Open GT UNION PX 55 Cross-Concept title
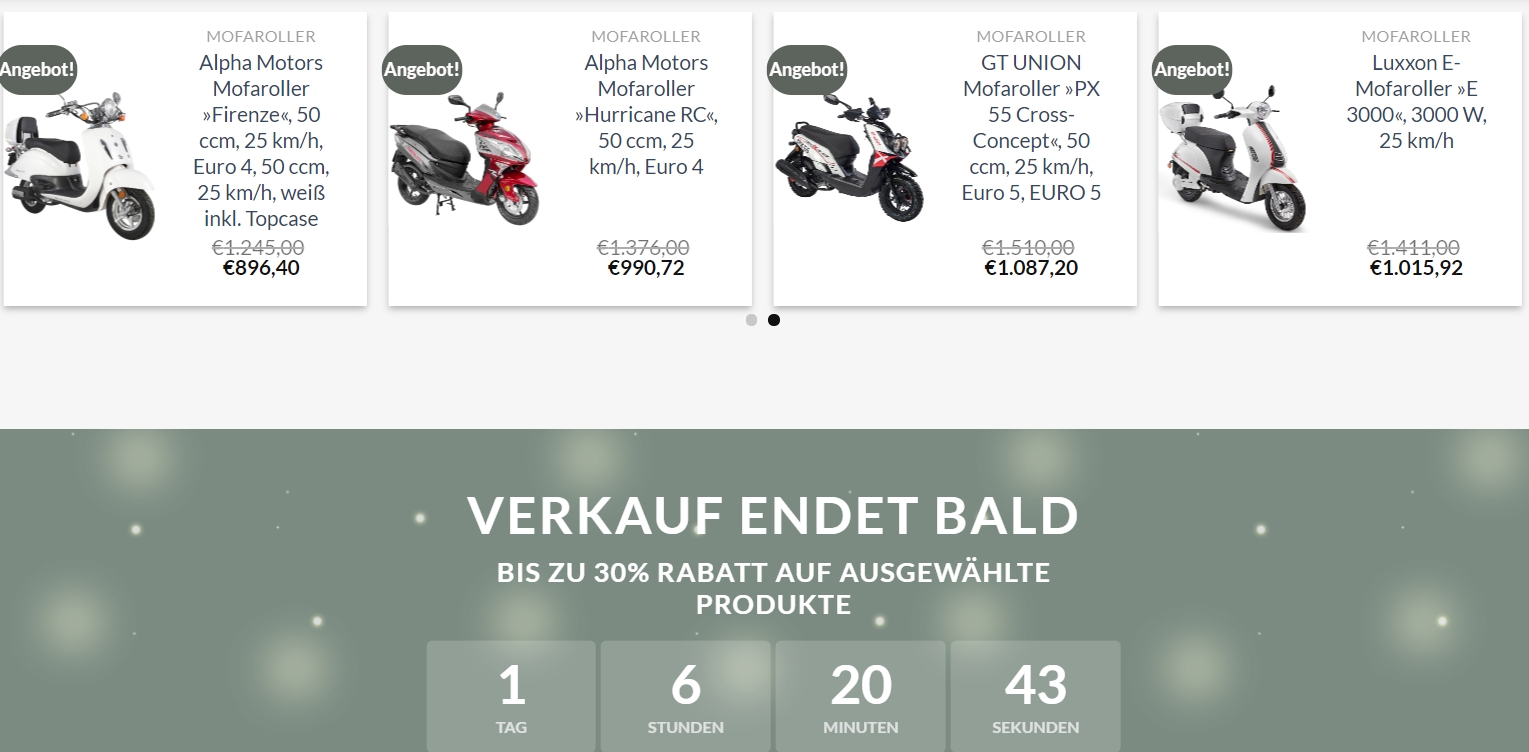1529x752 pixels. pos(1031,128)
